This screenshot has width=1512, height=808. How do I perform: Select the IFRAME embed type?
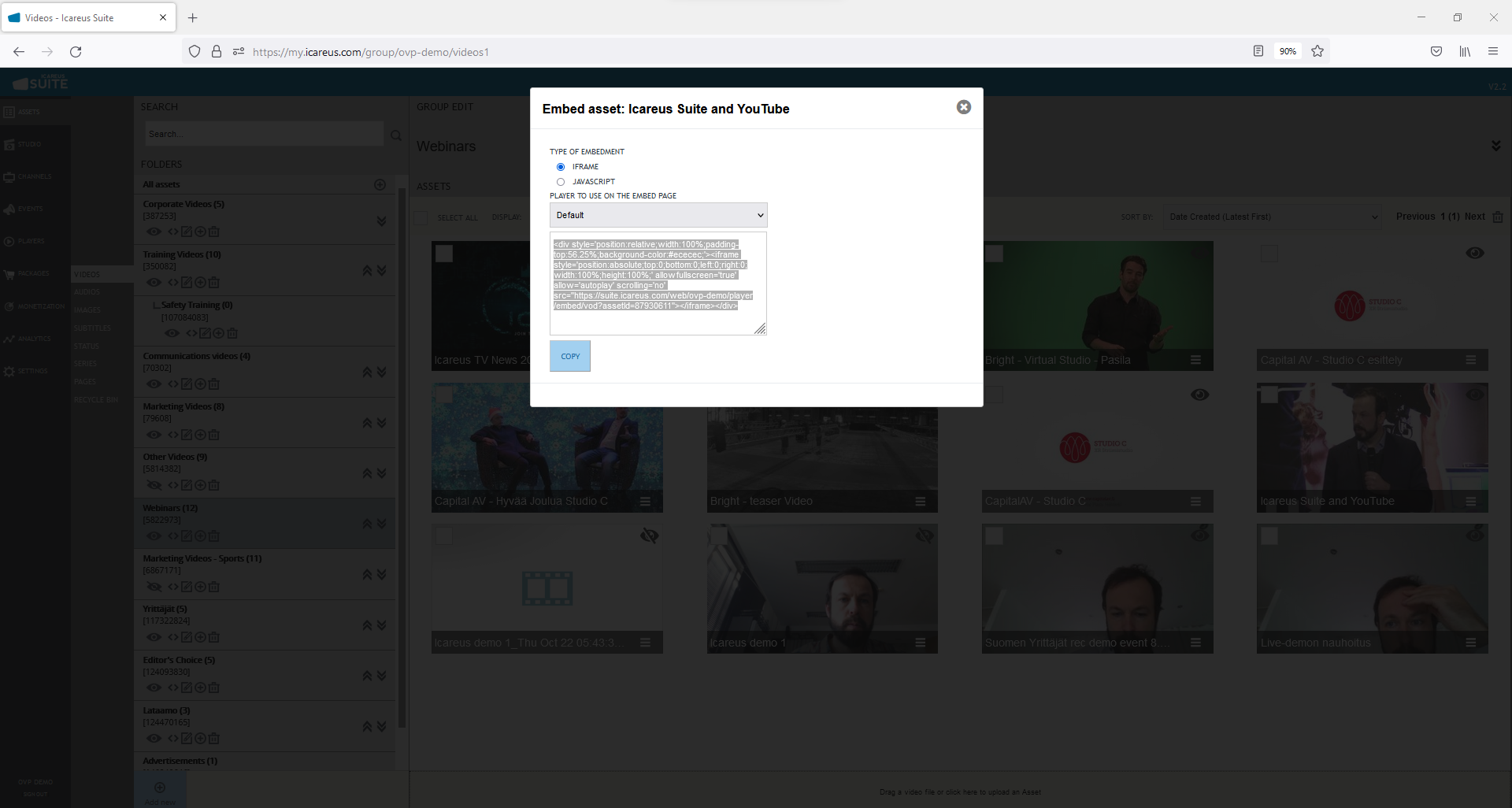[x=561, y=167]
